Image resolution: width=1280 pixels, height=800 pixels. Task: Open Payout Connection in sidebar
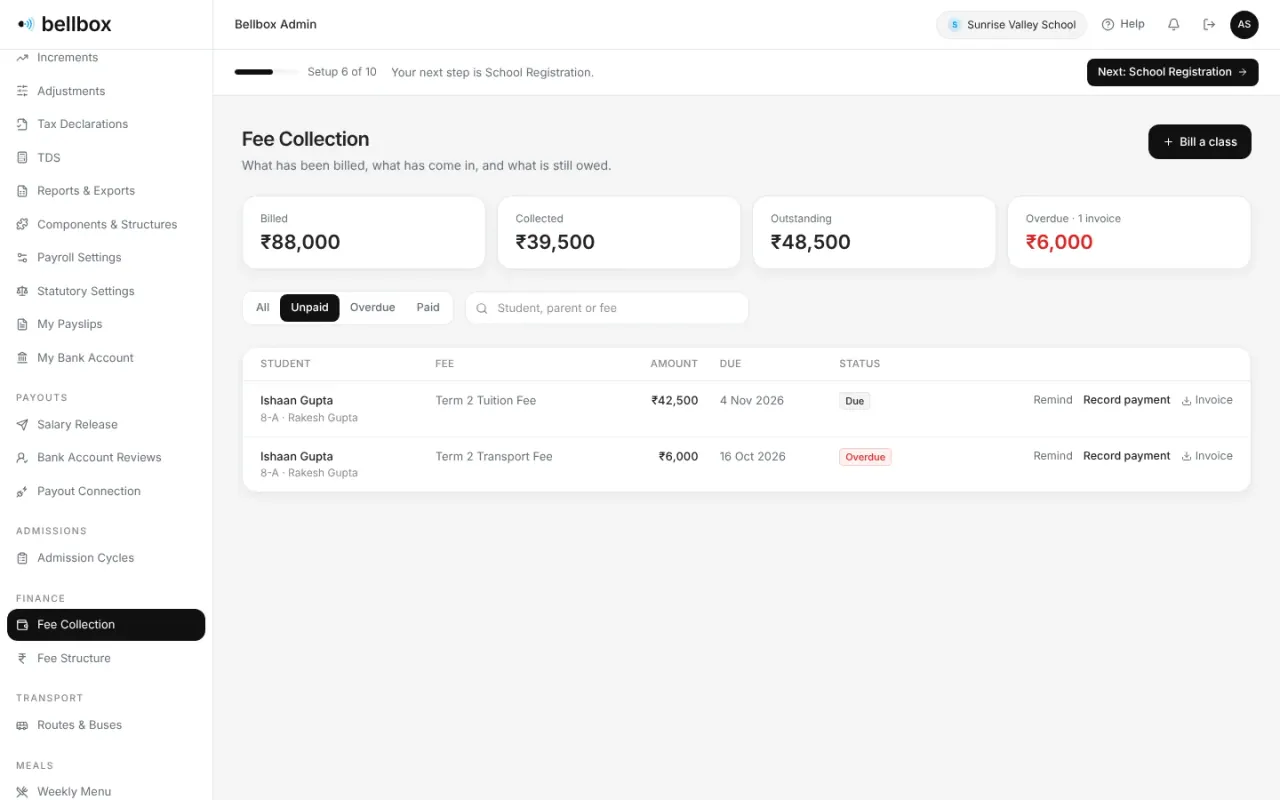tap(106, 491)
